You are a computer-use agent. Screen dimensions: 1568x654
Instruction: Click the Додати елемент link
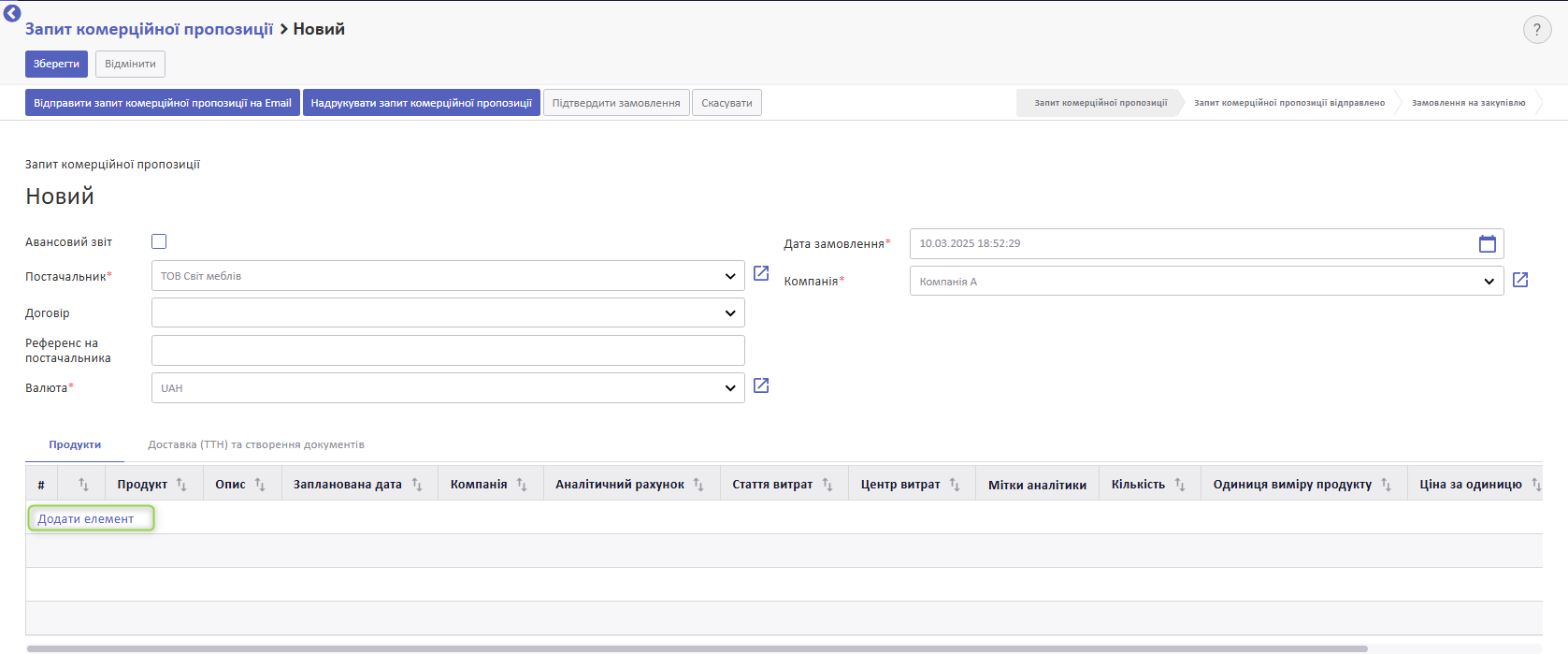pyautogui.click(x=86, y=518)
